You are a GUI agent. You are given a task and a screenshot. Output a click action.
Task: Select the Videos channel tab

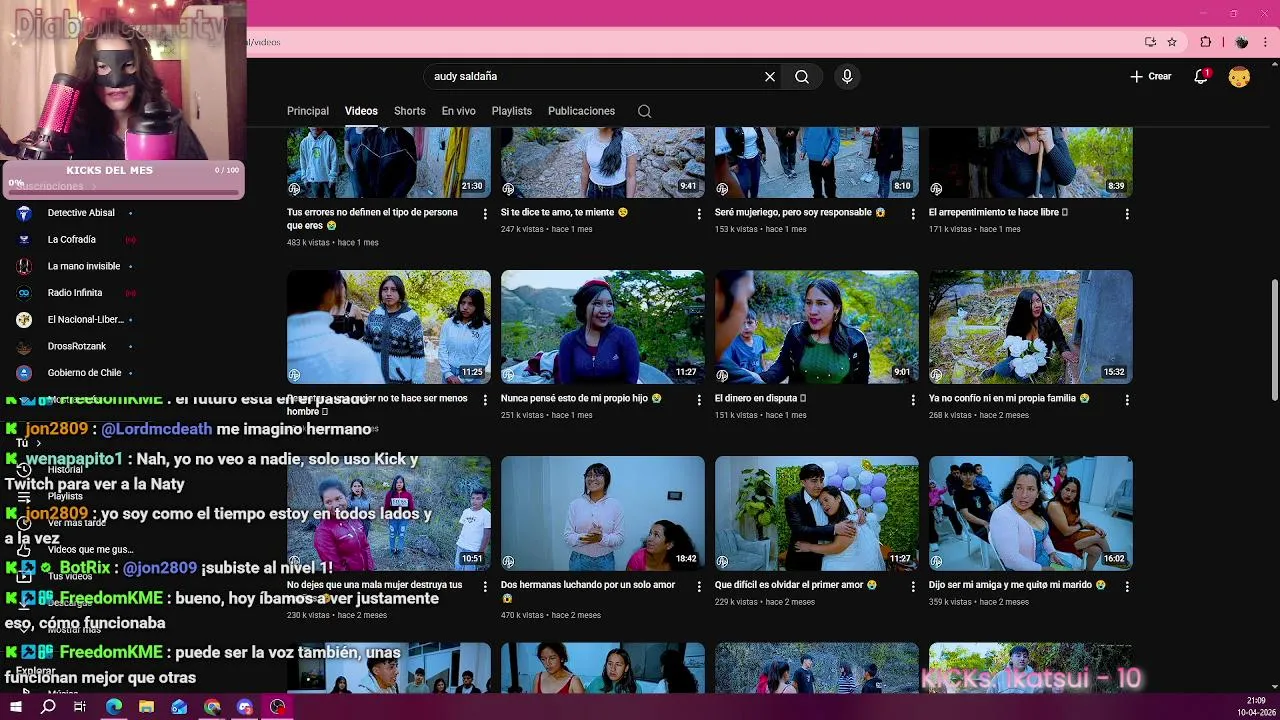click(361, 111)
